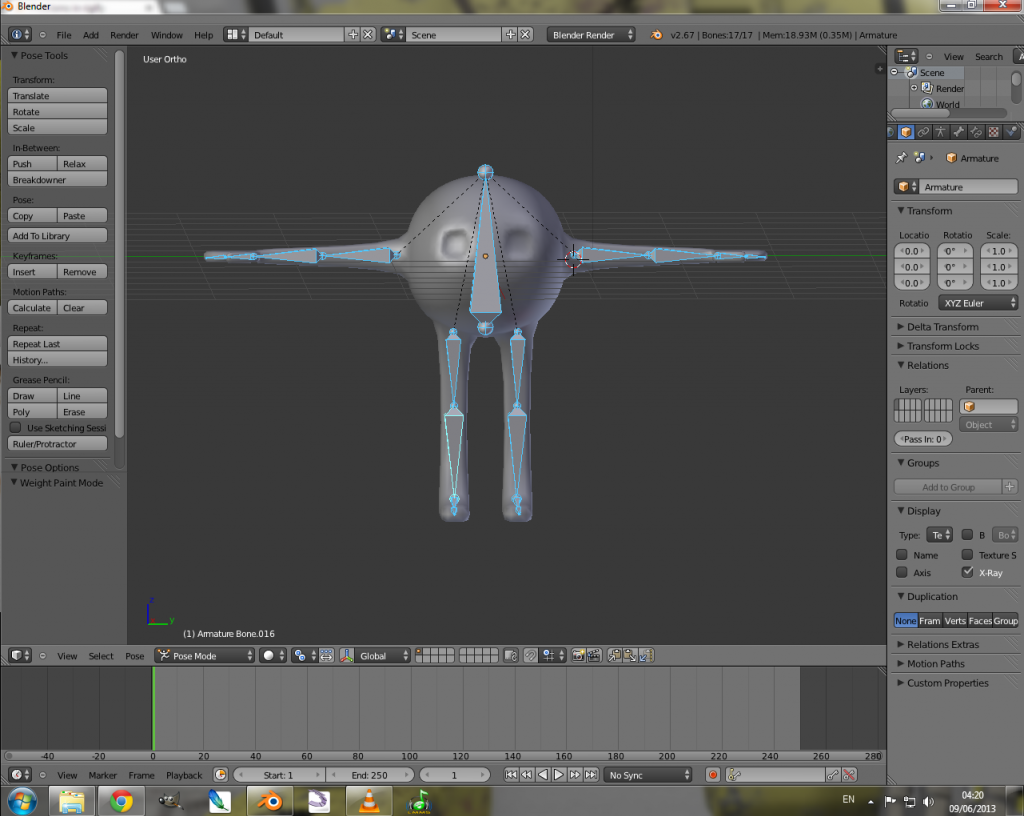Click jump to end frame button
Image resolution: width=1024 pixels, height=816 pixels.
point(591,775)
